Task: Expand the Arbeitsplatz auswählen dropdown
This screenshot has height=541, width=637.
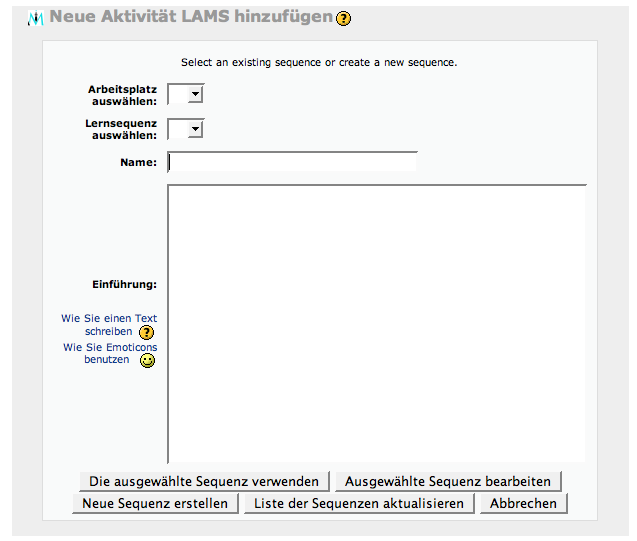Action: coord(186,94)
